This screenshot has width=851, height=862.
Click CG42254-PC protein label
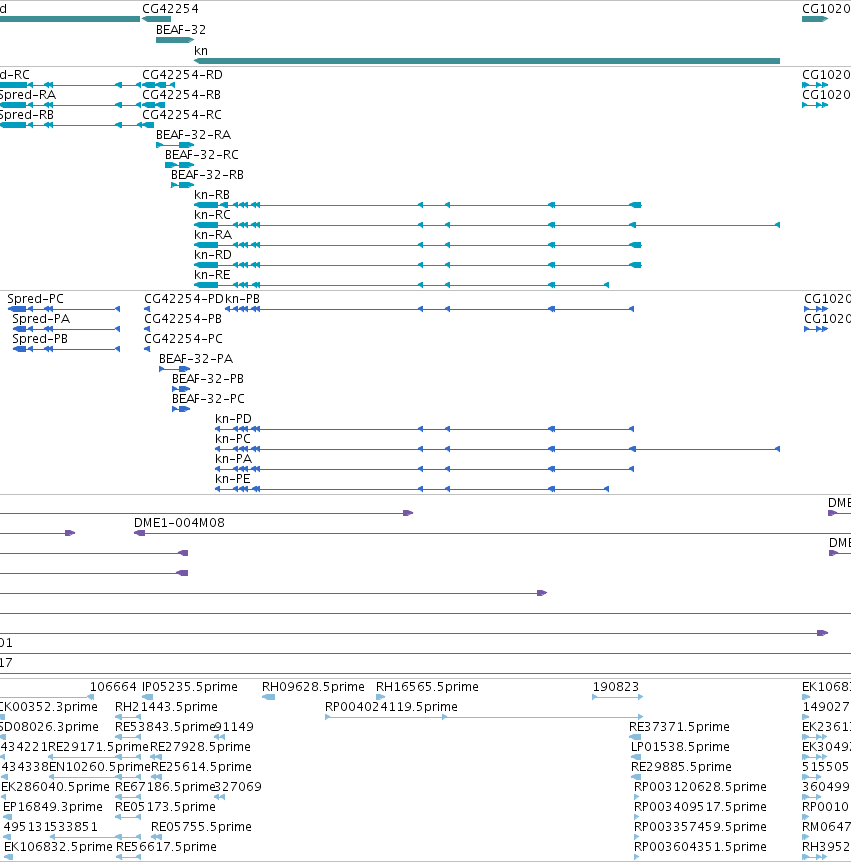[184, 339]
